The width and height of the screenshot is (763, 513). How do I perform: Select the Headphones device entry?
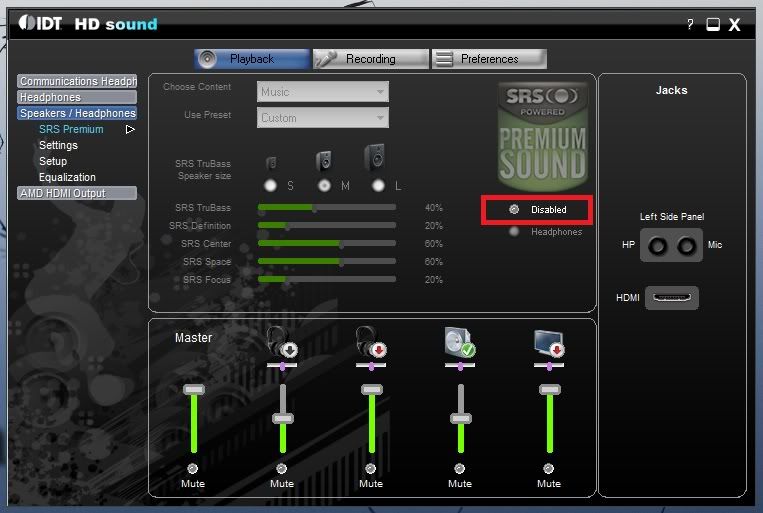[77, 97]
